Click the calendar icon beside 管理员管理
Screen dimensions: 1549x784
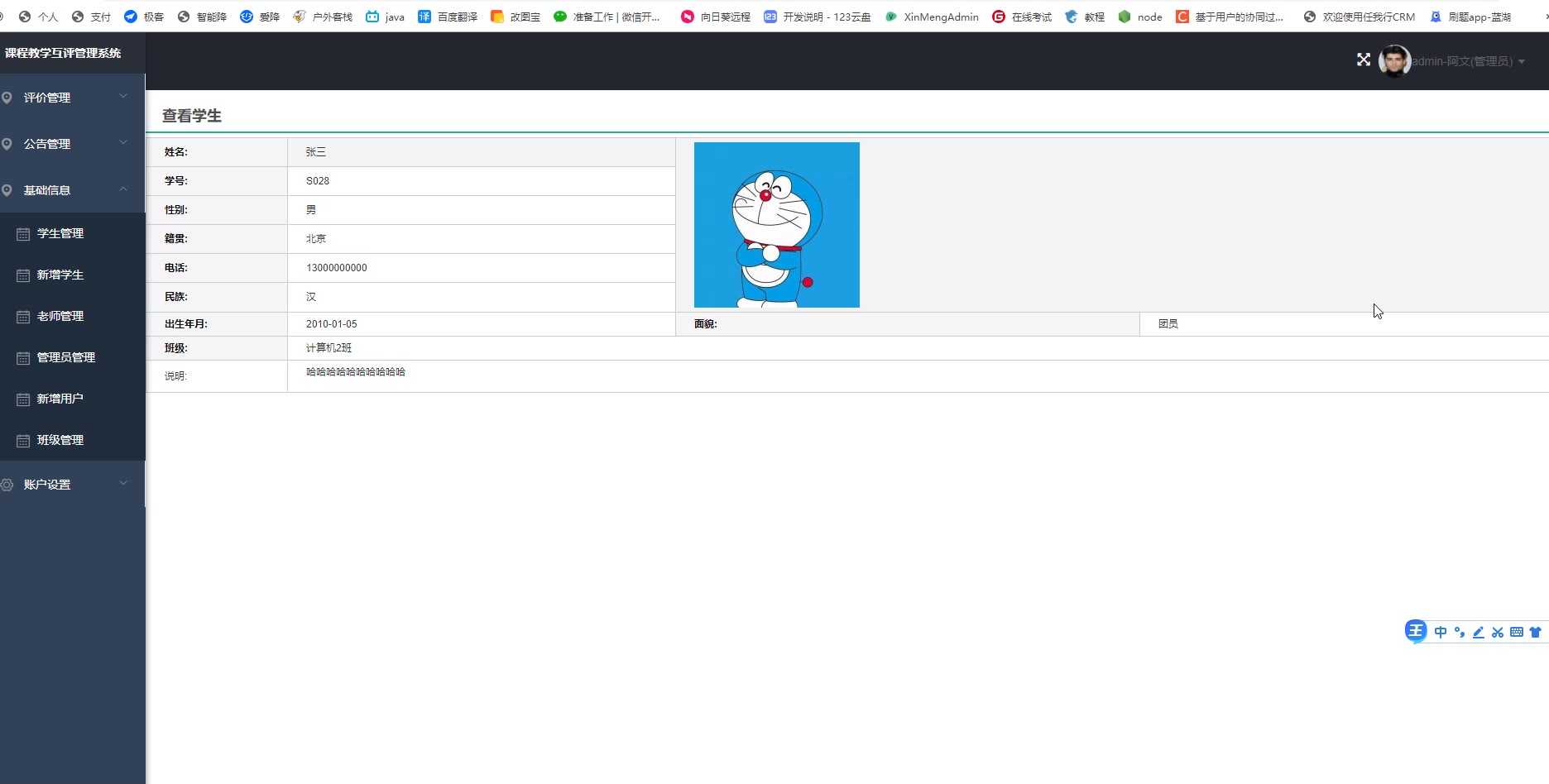tap(23, 358)
